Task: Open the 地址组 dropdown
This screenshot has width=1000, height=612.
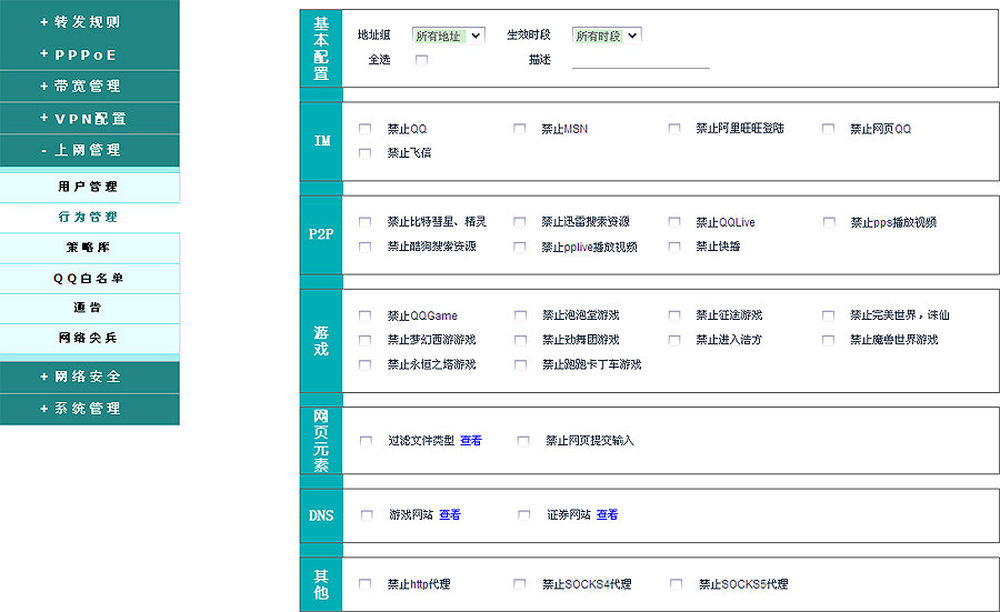Action: pos(448,35)
